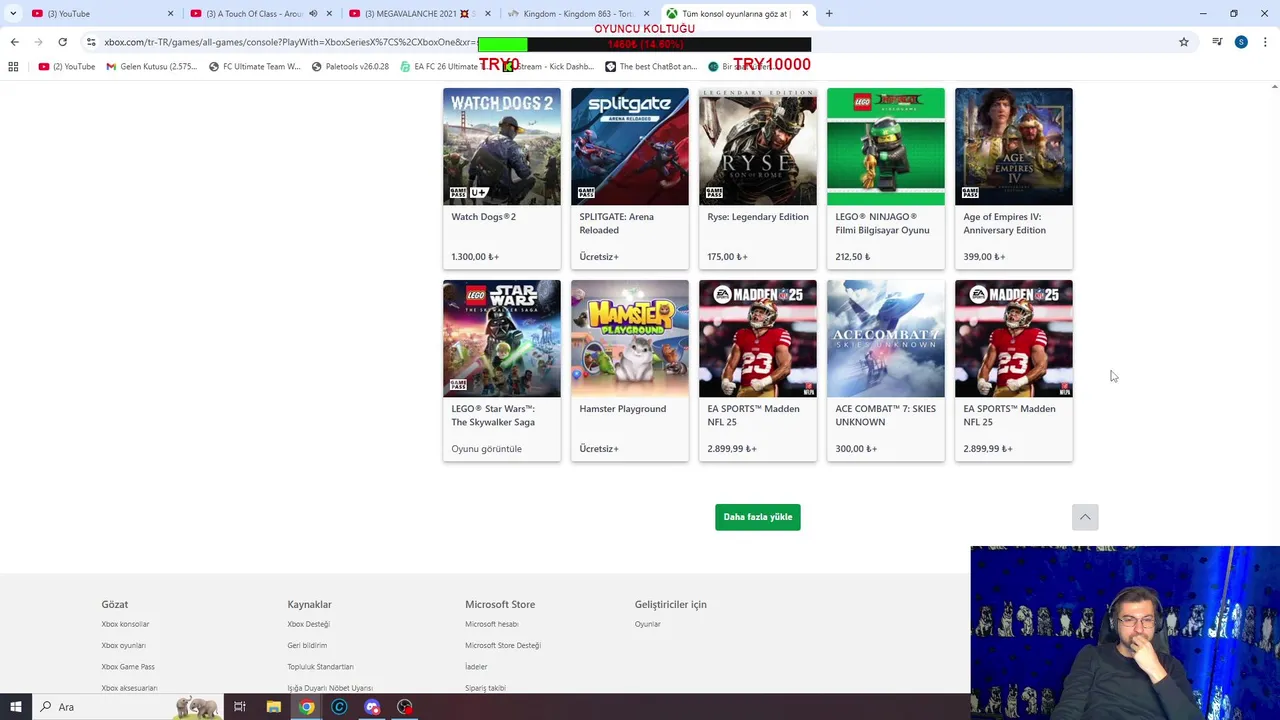Reload the Xbox page
The image size is (1280, 720).
tap(62, 42)
